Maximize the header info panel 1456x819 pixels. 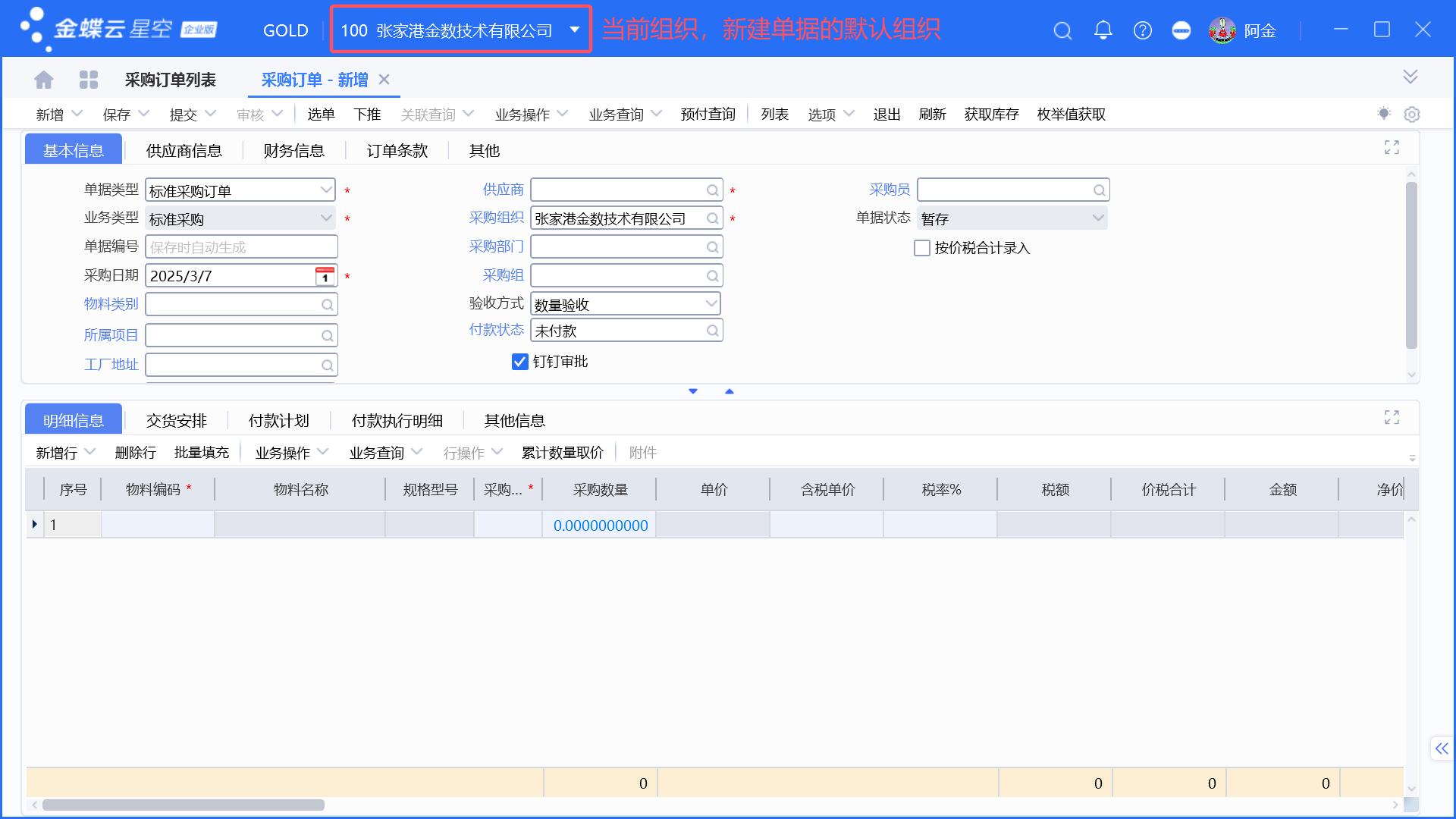[x=1392, y=147]
